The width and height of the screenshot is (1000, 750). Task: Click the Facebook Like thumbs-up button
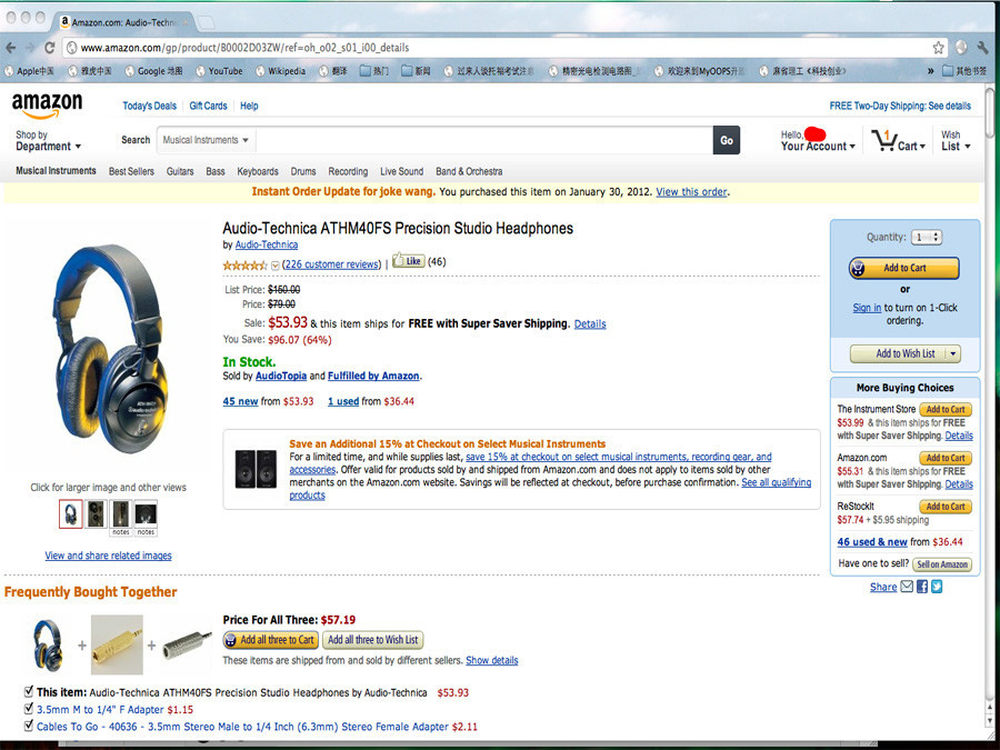(x=408, y=261)
